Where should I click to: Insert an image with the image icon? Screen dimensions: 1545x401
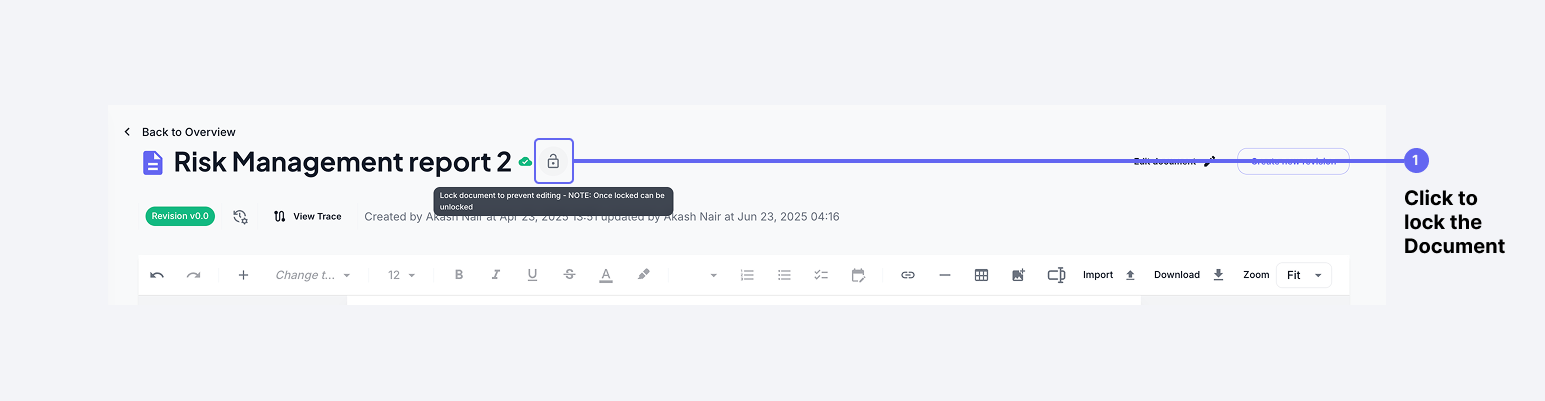(x=1018, y=275)
